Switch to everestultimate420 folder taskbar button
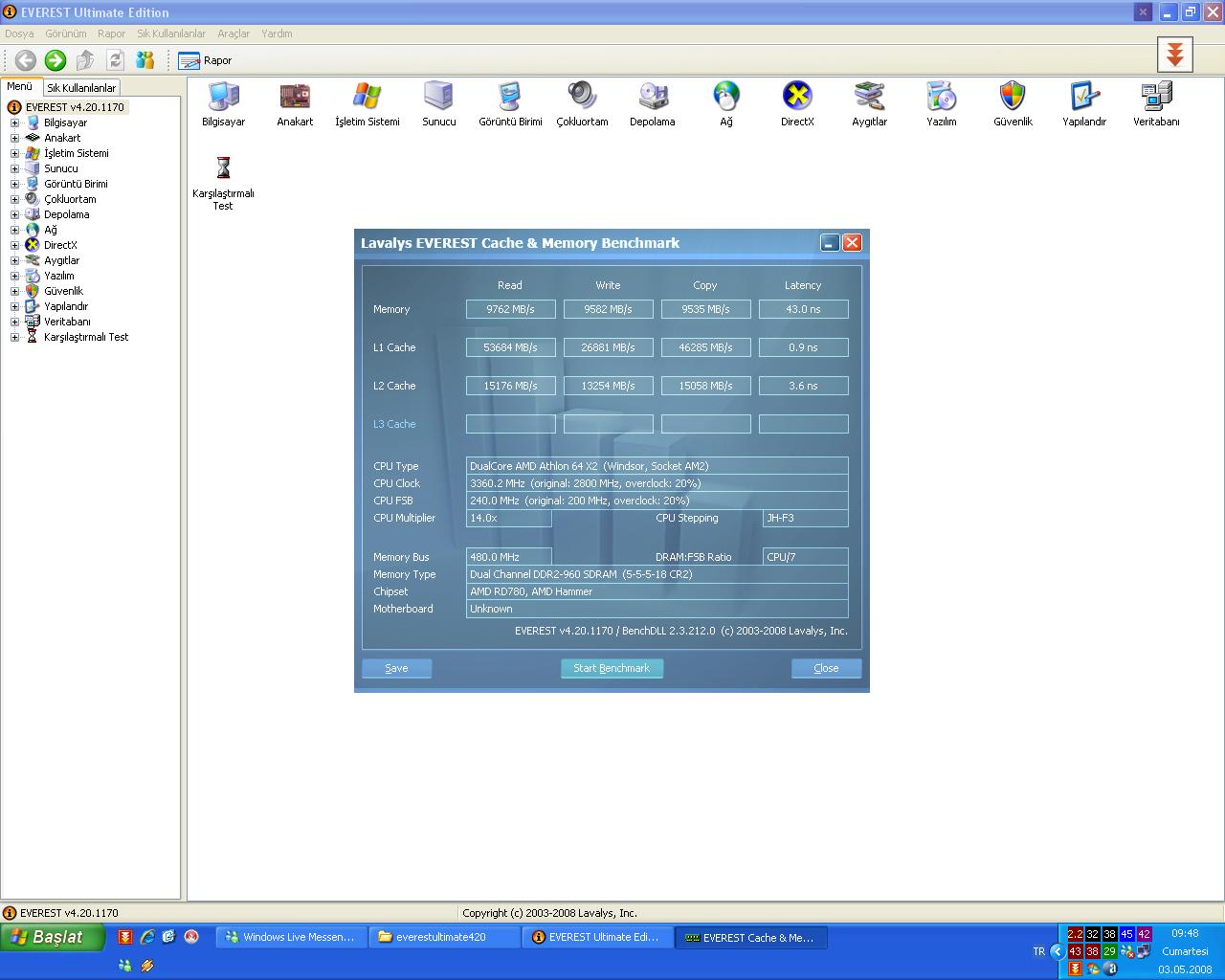 click(x=444, y=937)
